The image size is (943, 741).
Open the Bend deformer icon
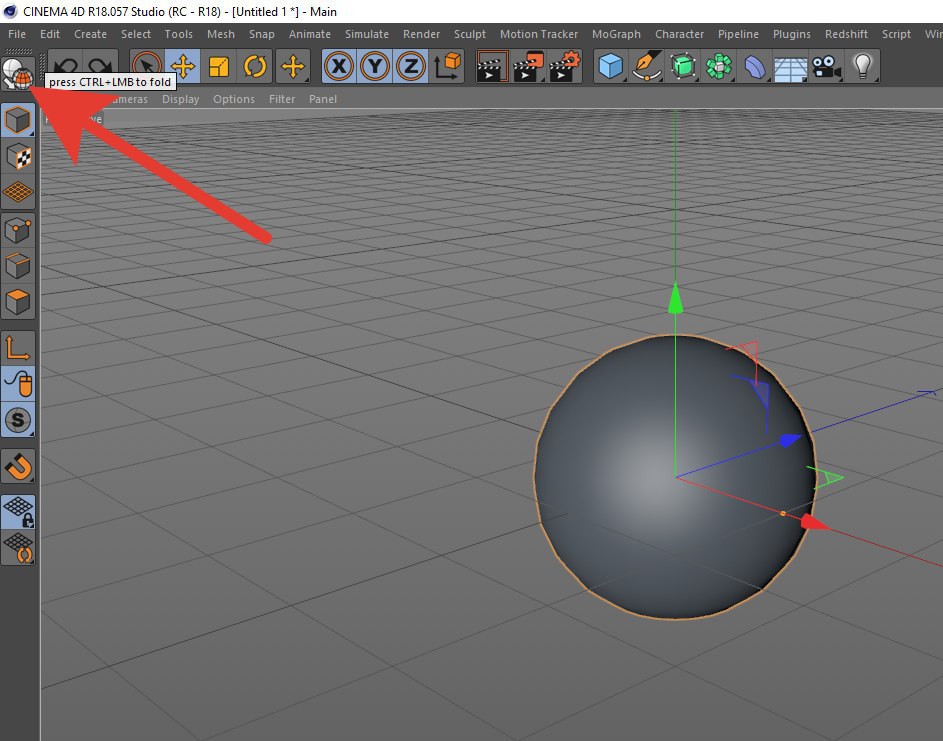(755, 66)
